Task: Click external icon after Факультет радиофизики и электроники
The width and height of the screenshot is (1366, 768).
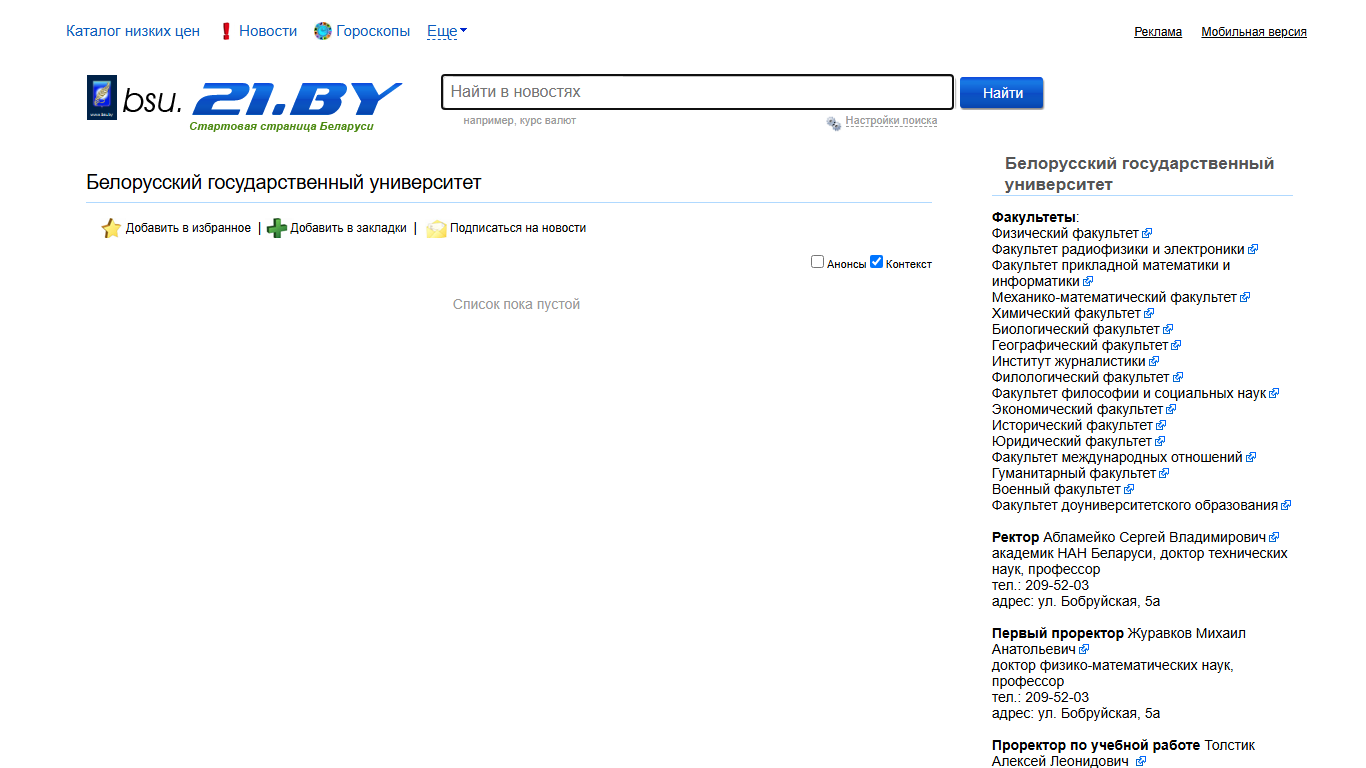Action: [x=1253, y=250]
